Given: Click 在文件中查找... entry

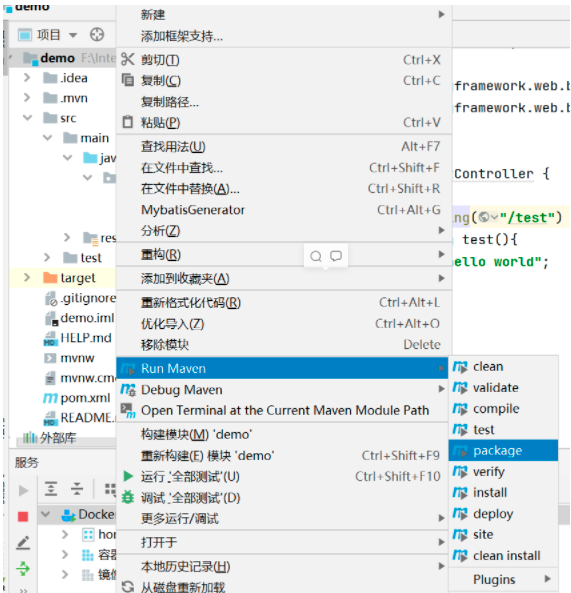Looking at the screenshot, I should (284, 168).
